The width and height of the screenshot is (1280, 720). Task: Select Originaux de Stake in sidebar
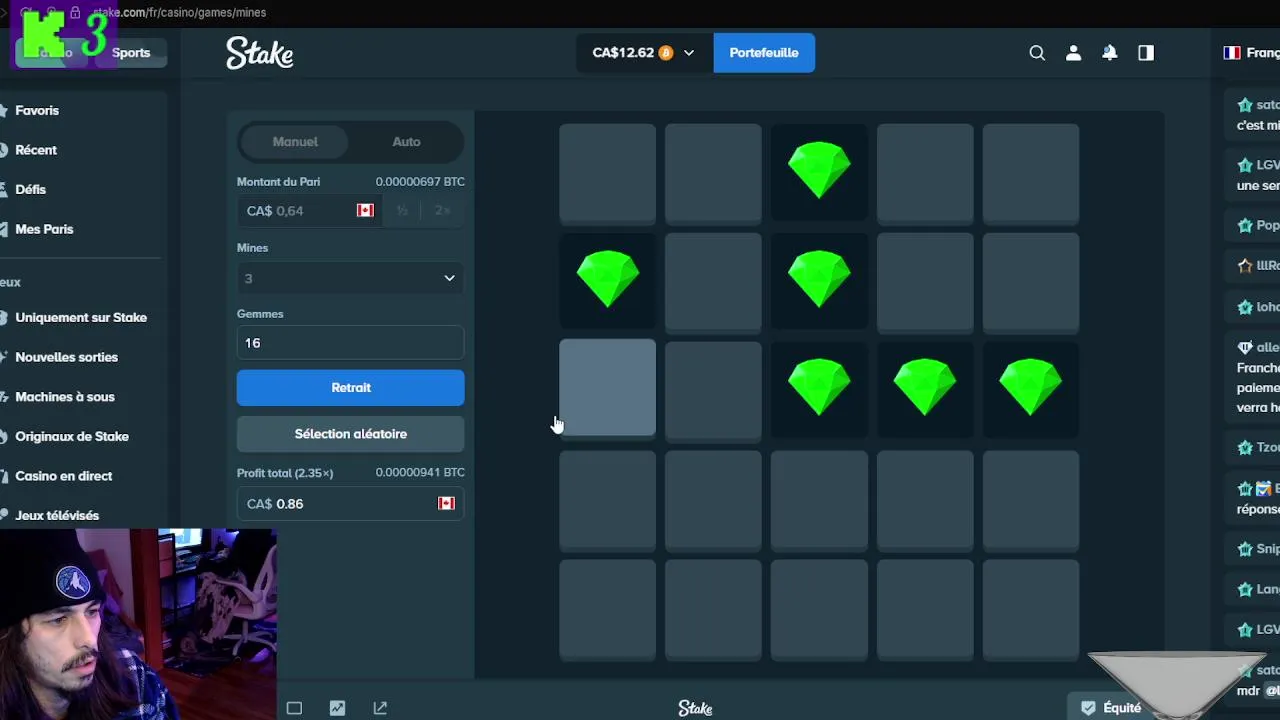(x=72, y=436)
